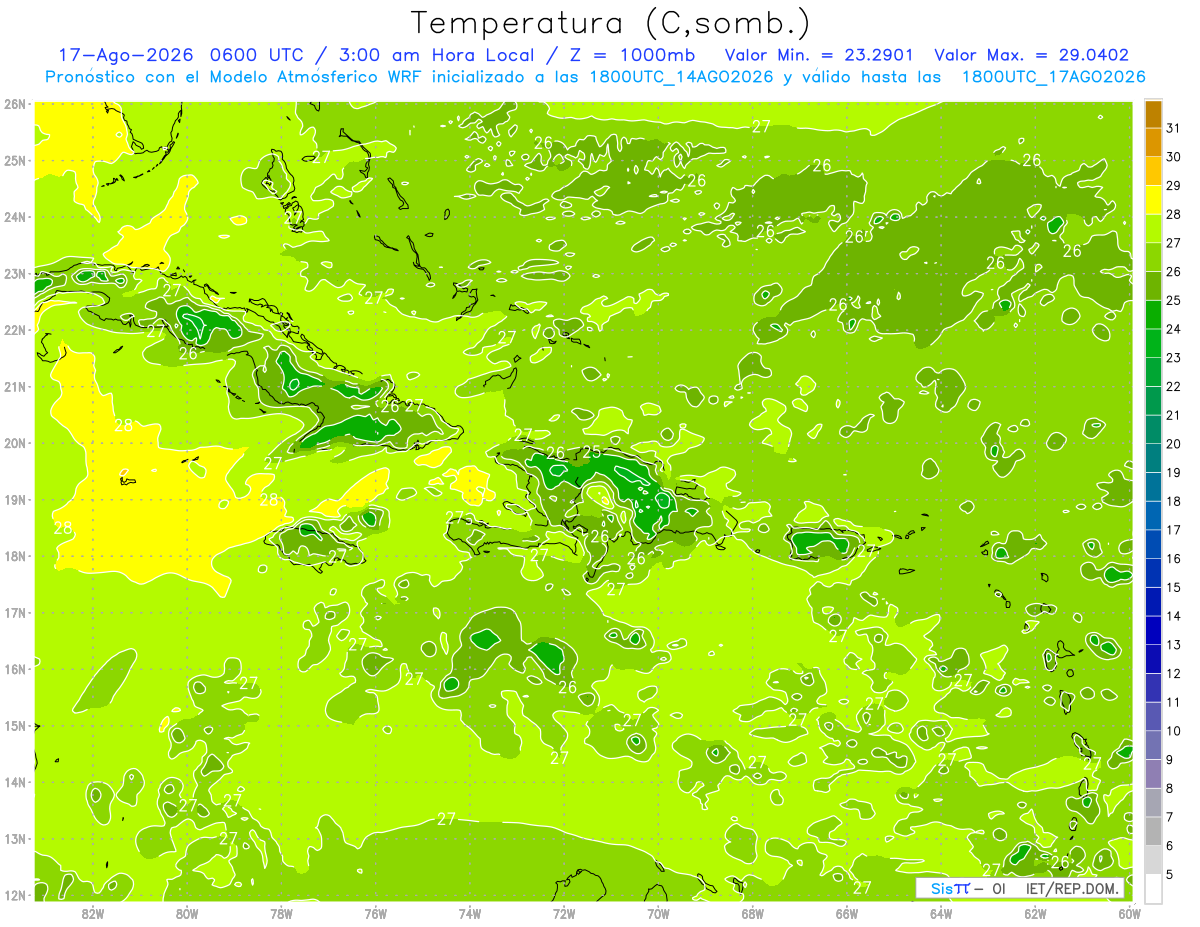Image resolution: width=1200 pixels, height=927 pixels.
Task: Pick the teal swatch between 19 and 20
Action: 1153,459
